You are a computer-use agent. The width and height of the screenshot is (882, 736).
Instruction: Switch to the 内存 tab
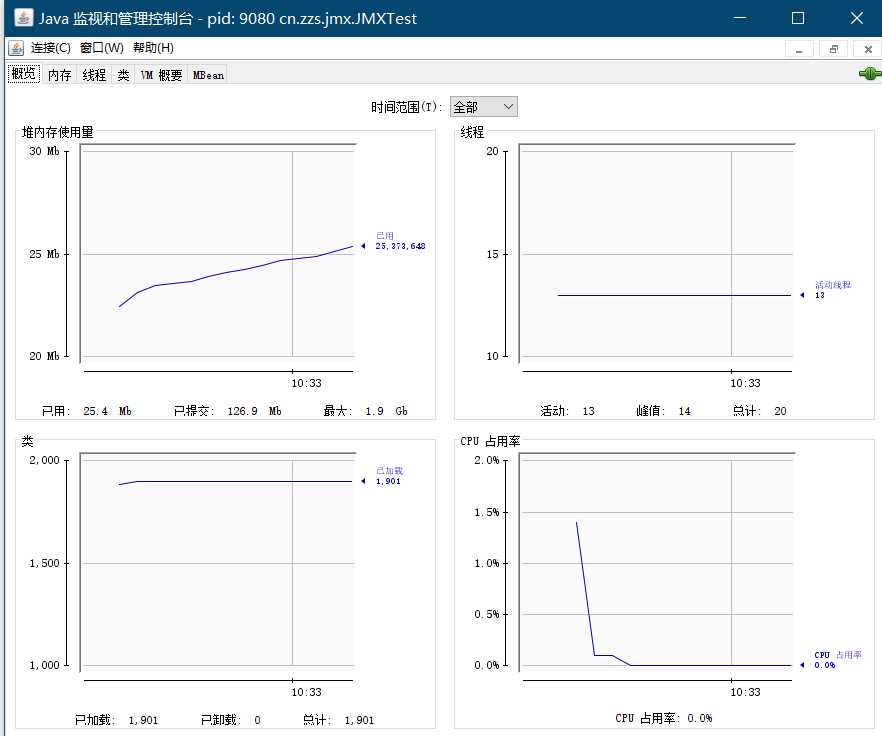(59, 75)
